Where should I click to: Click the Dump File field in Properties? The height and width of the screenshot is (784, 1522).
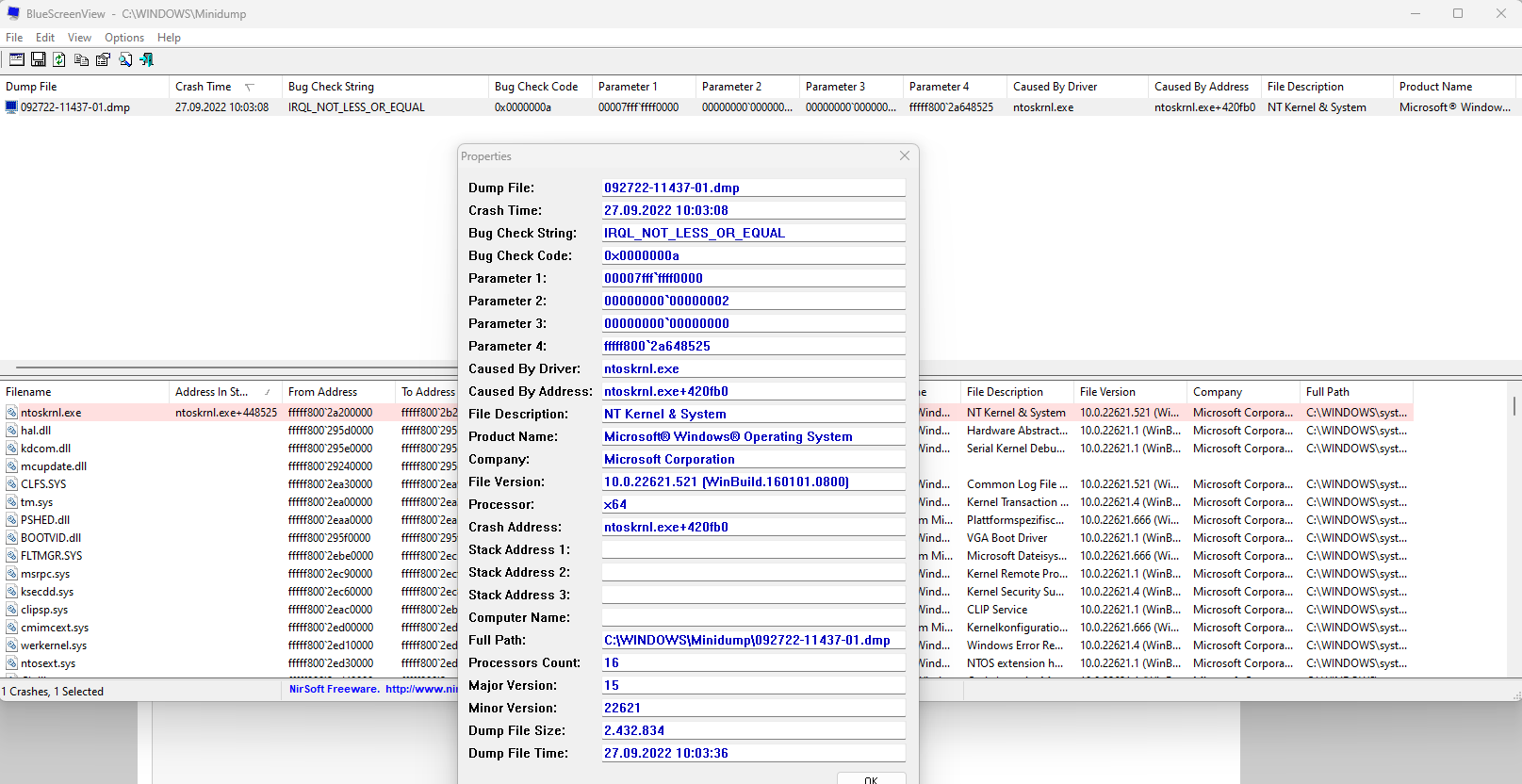(753, 188)
